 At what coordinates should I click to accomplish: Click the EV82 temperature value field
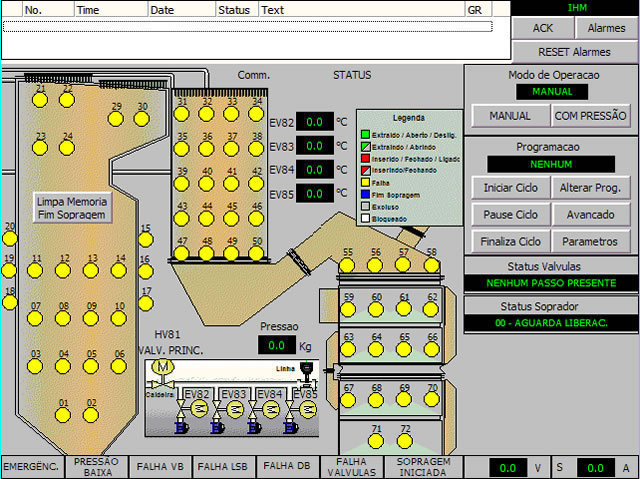click(315, 122)
